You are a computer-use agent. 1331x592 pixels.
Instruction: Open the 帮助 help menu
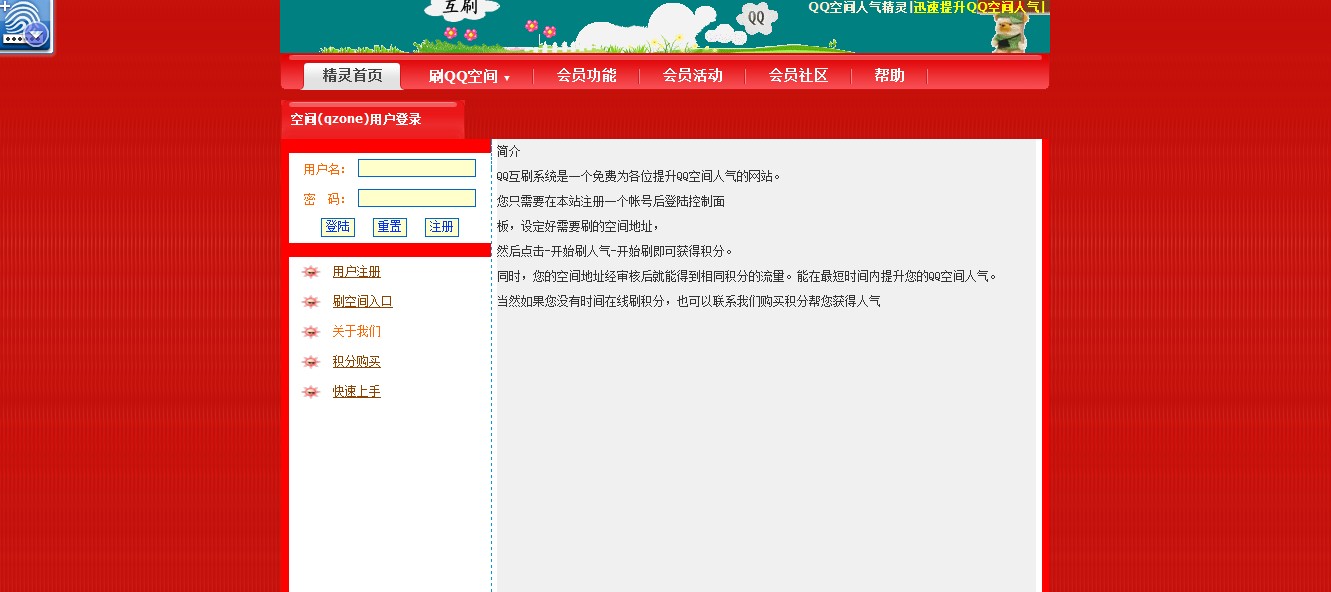(x=889, y=76)
